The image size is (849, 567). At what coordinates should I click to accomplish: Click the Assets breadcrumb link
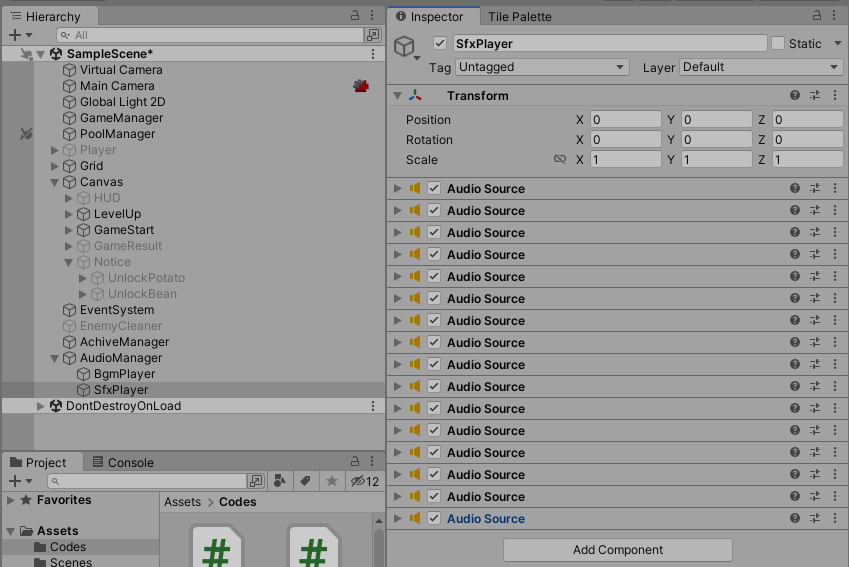pyautogui.click(x=182, y=502)
